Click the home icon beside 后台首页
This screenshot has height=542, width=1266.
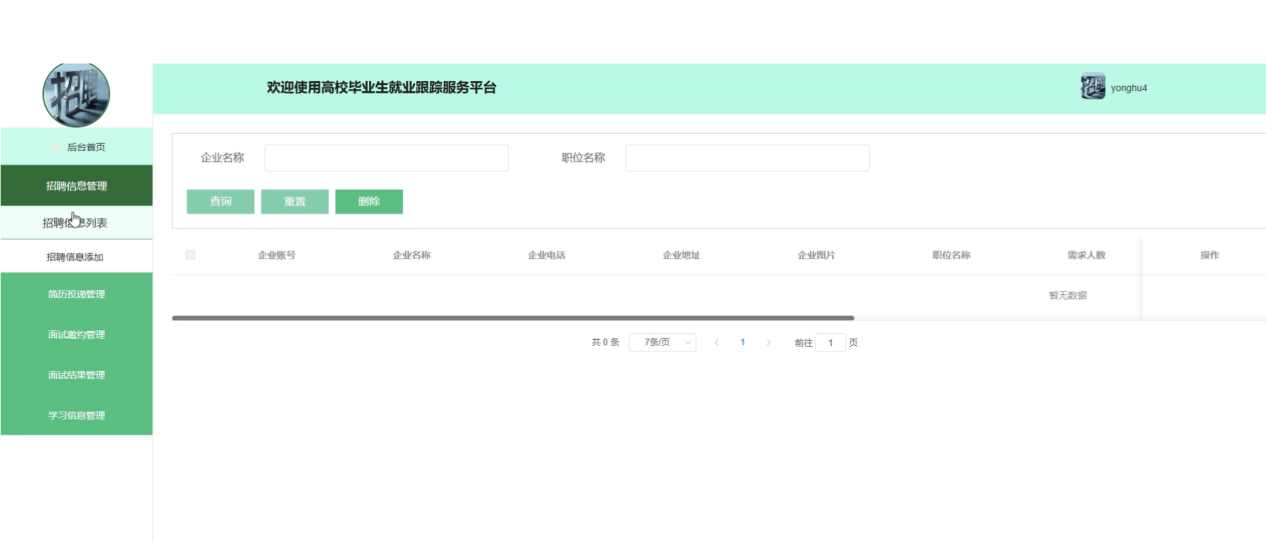click(55, 148)
